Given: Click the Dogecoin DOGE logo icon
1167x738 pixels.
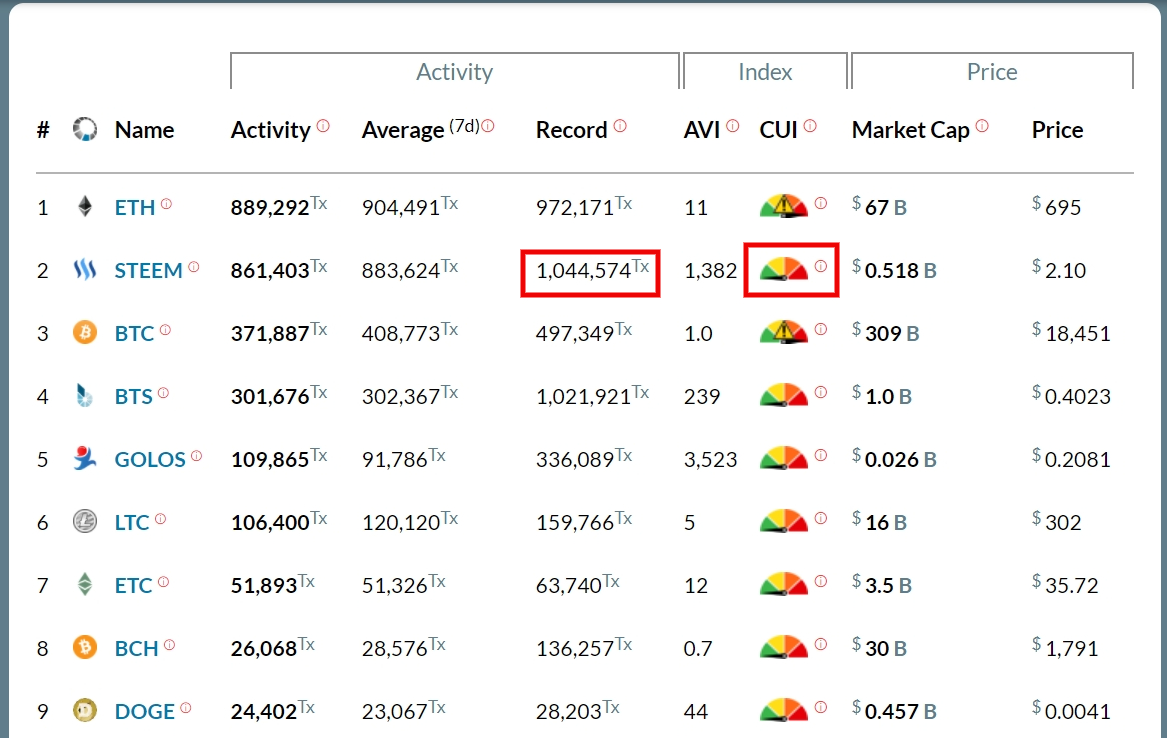Looking at the screenshot, I should point(85,710).
